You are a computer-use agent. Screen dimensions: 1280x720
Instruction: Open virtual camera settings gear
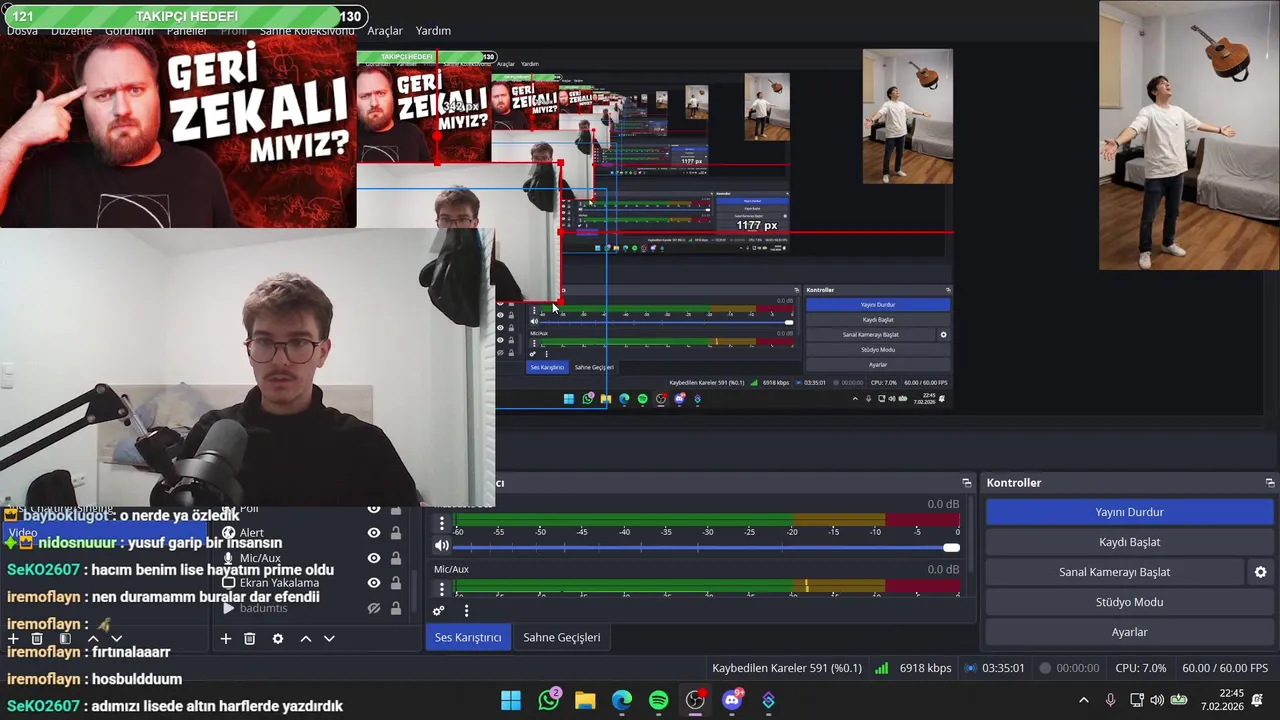click(1260, 572)
